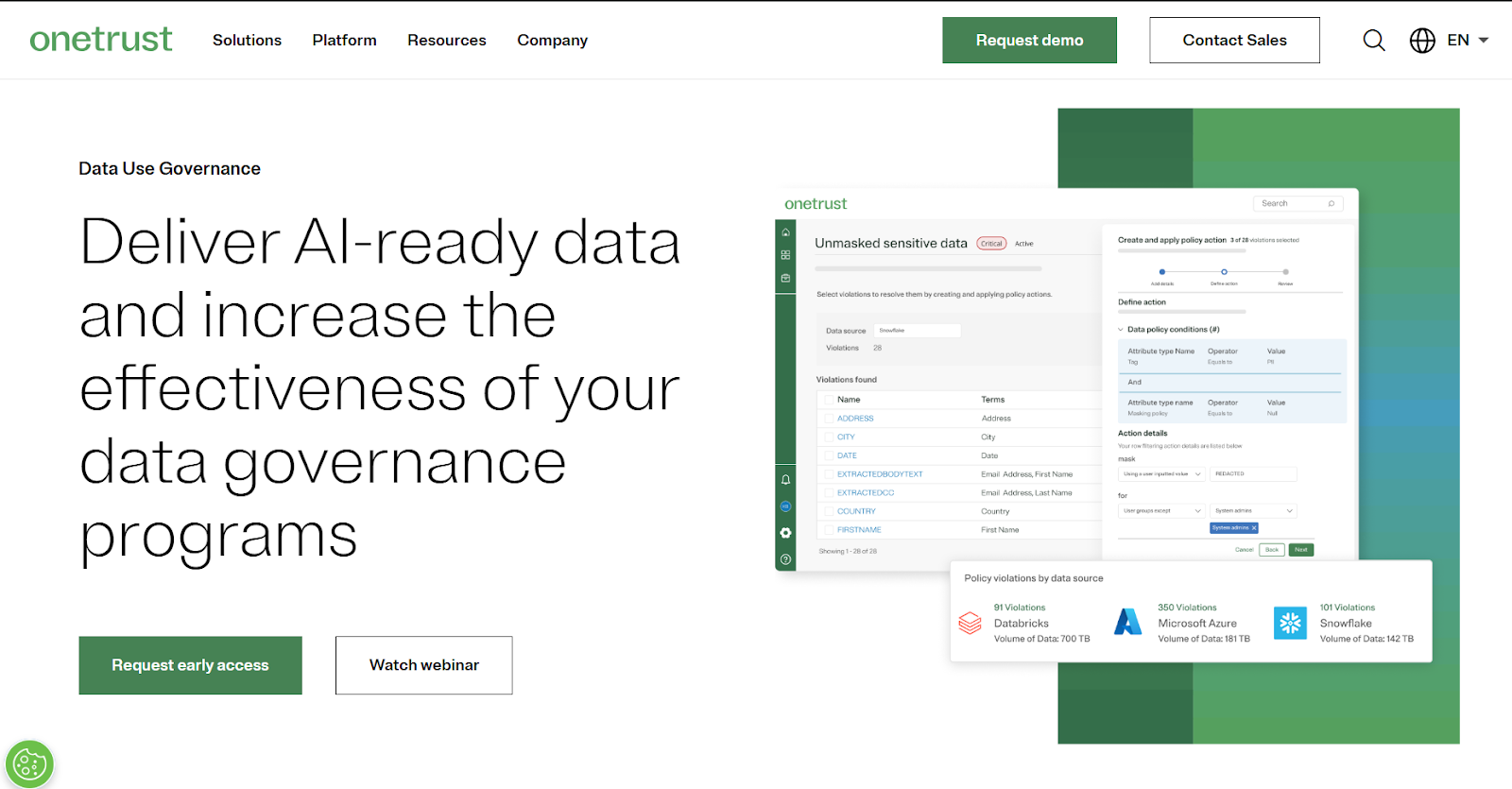Screen dimensions: 1512x789
Task: Click the globe language icon
Action: [x=1422, y=41]
